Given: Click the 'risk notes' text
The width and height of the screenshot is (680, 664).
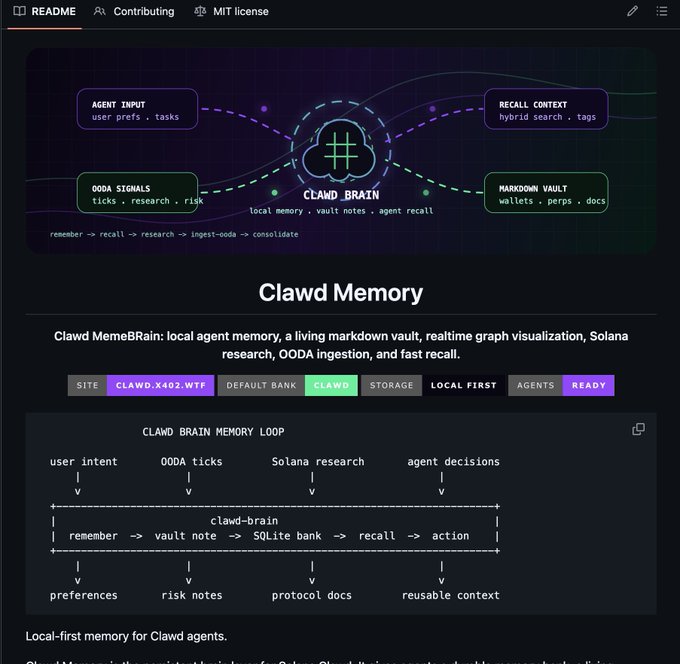Looking at the screenshot, I should coord(191,595).
